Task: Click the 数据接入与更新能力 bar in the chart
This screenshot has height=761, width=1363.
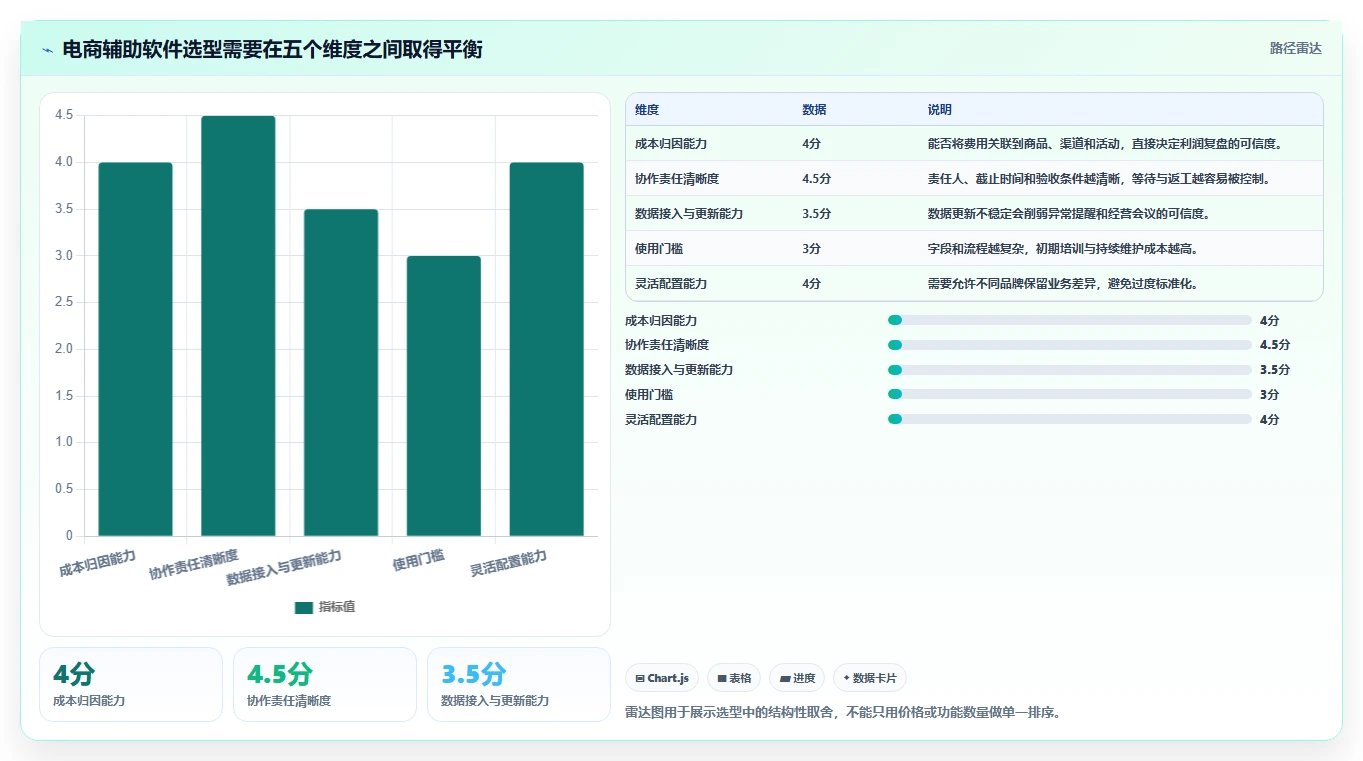Action: [341, 373]
